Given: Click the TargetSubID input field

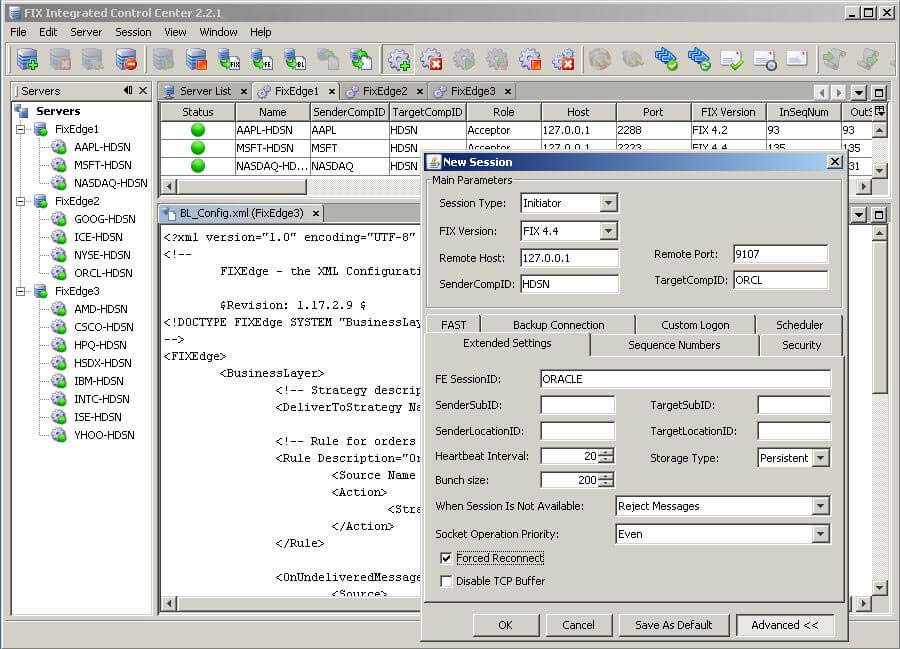Looking at the screenshot, I should pos(794,405).
